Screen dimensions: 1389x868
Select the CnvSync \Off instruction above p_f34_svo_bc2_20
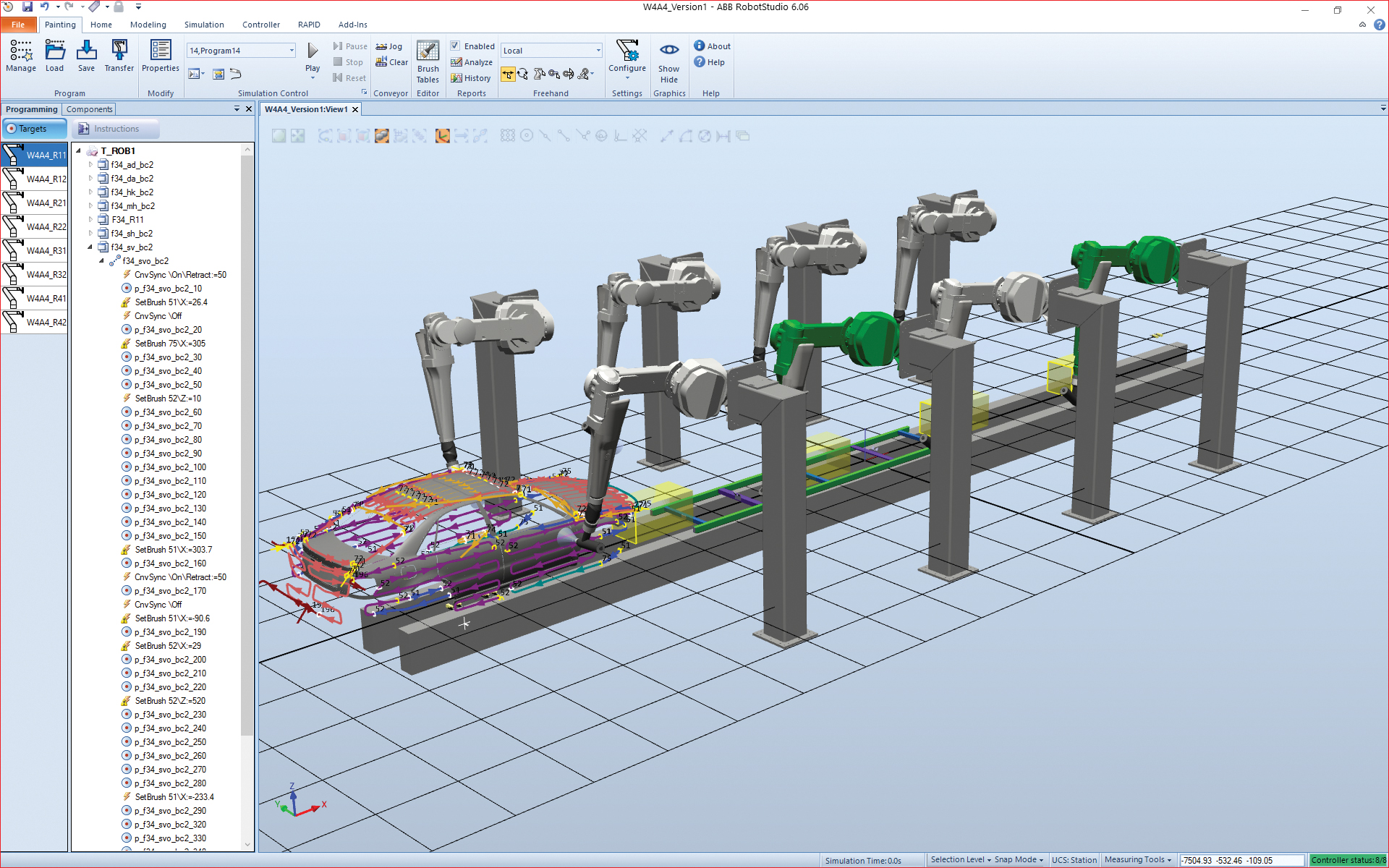coord(158,316)
